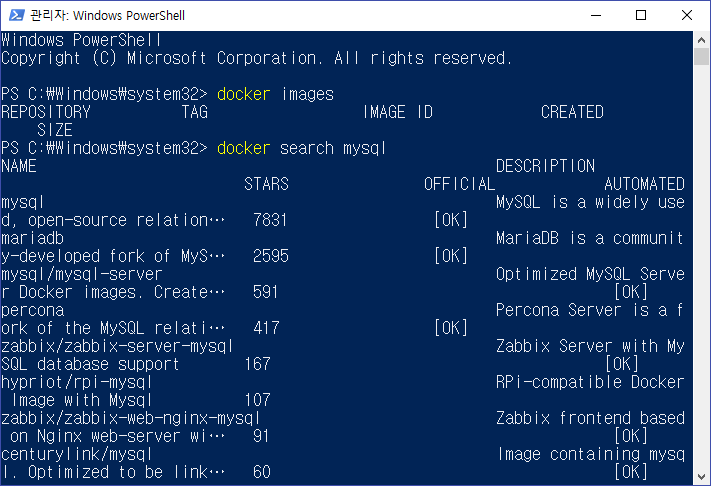Viewport: 711px width, 486px height.
Task: Click 'RPi-compatible Docker' description
Action: coord(590,382)
